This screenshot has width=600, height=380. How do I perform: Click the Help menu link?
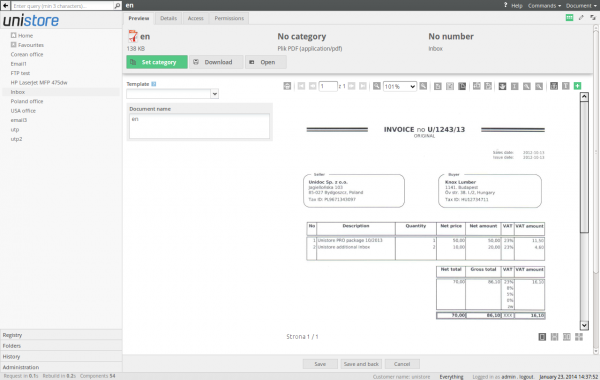517,6
